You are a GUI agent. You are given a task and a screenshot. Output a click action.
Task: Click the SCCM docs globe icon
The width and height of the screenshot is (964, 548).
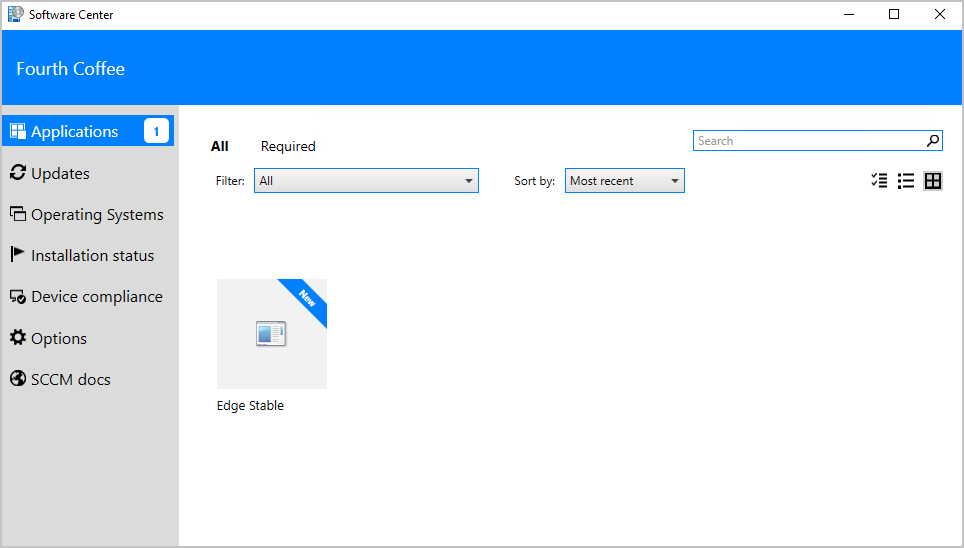[x=18, y=378]
